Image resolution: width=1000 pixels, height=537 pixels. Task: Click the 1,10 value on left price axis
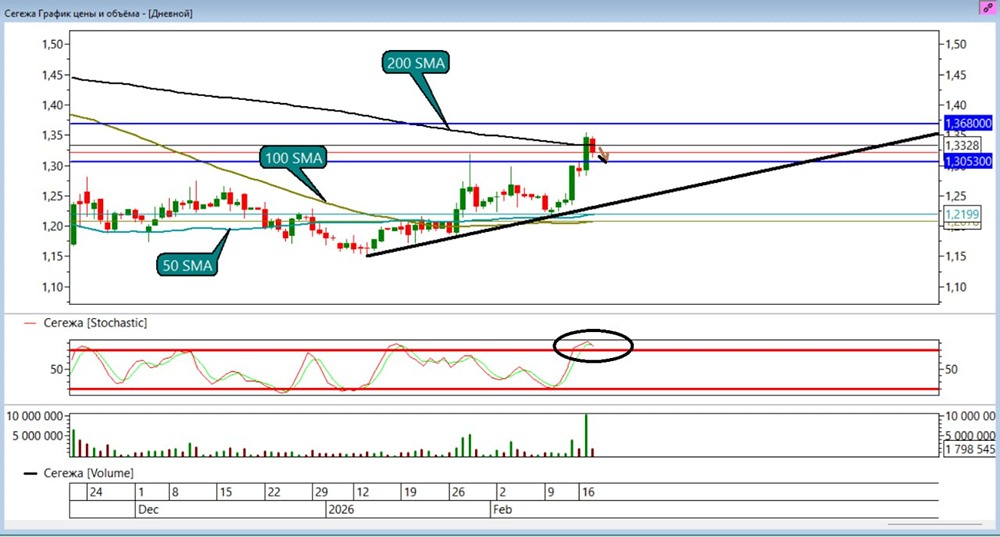pyautogui.click(x=52, y=287)
